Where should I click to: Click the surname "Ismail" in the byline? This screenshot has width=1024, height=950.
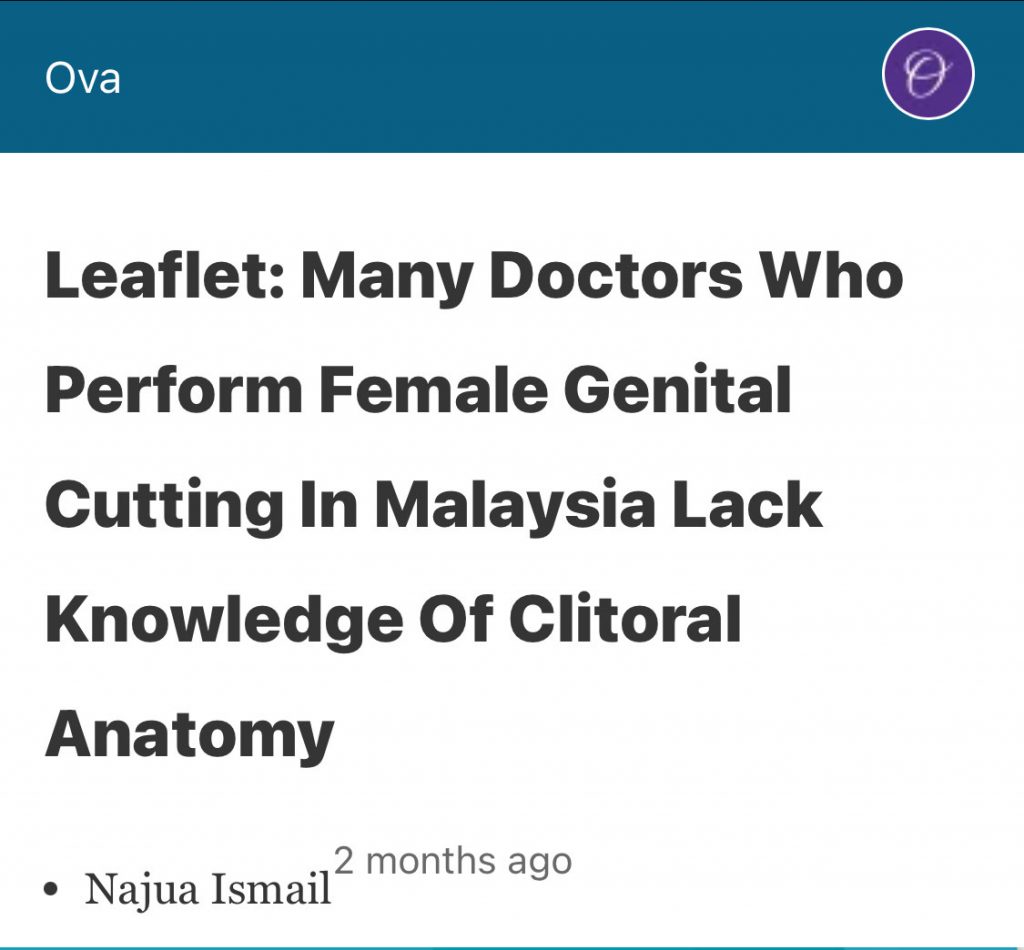(273, 888)
